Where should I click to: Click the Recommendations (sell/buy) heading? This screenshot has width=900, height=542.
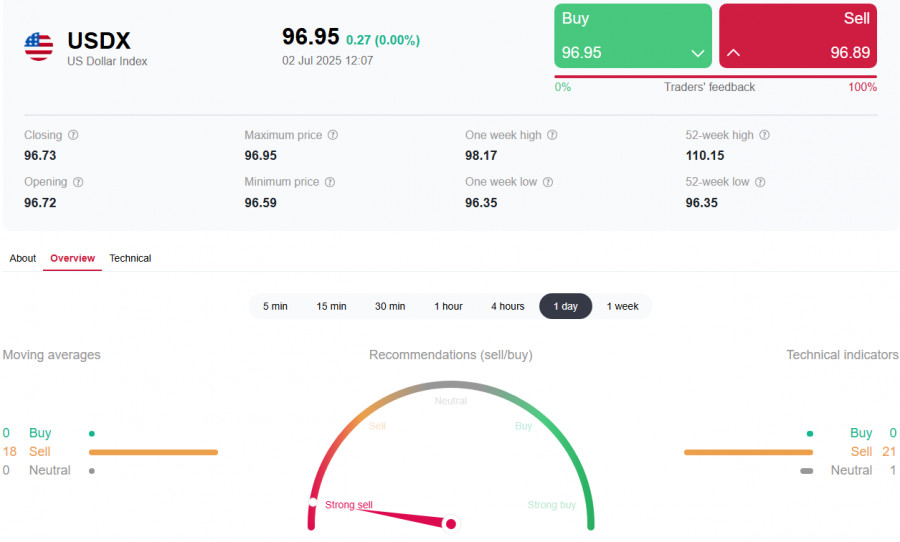click(x=451, y=355)
